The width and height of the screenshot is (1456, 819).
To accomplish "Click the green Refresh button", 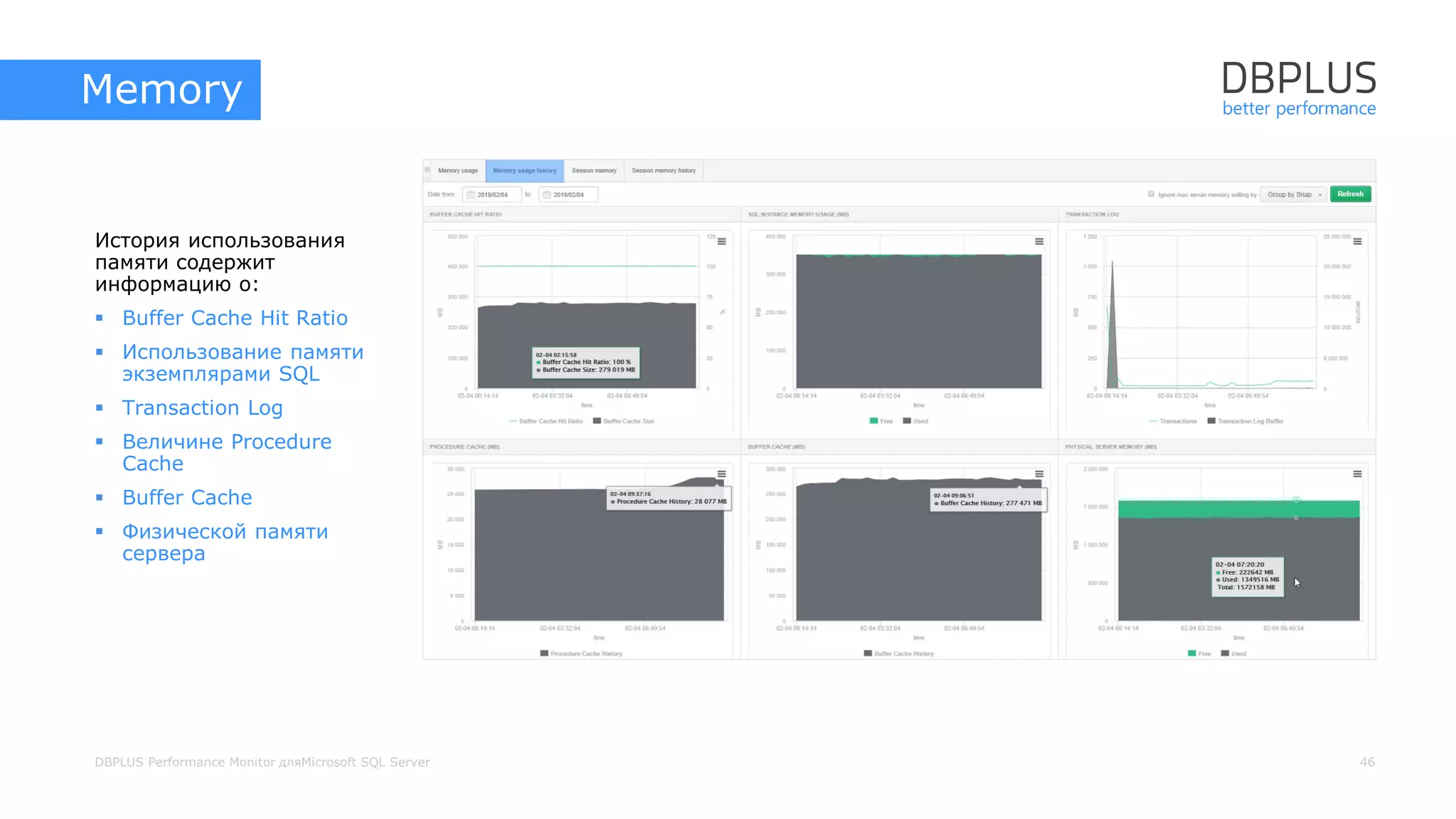I will click(x=1350, y=194).
